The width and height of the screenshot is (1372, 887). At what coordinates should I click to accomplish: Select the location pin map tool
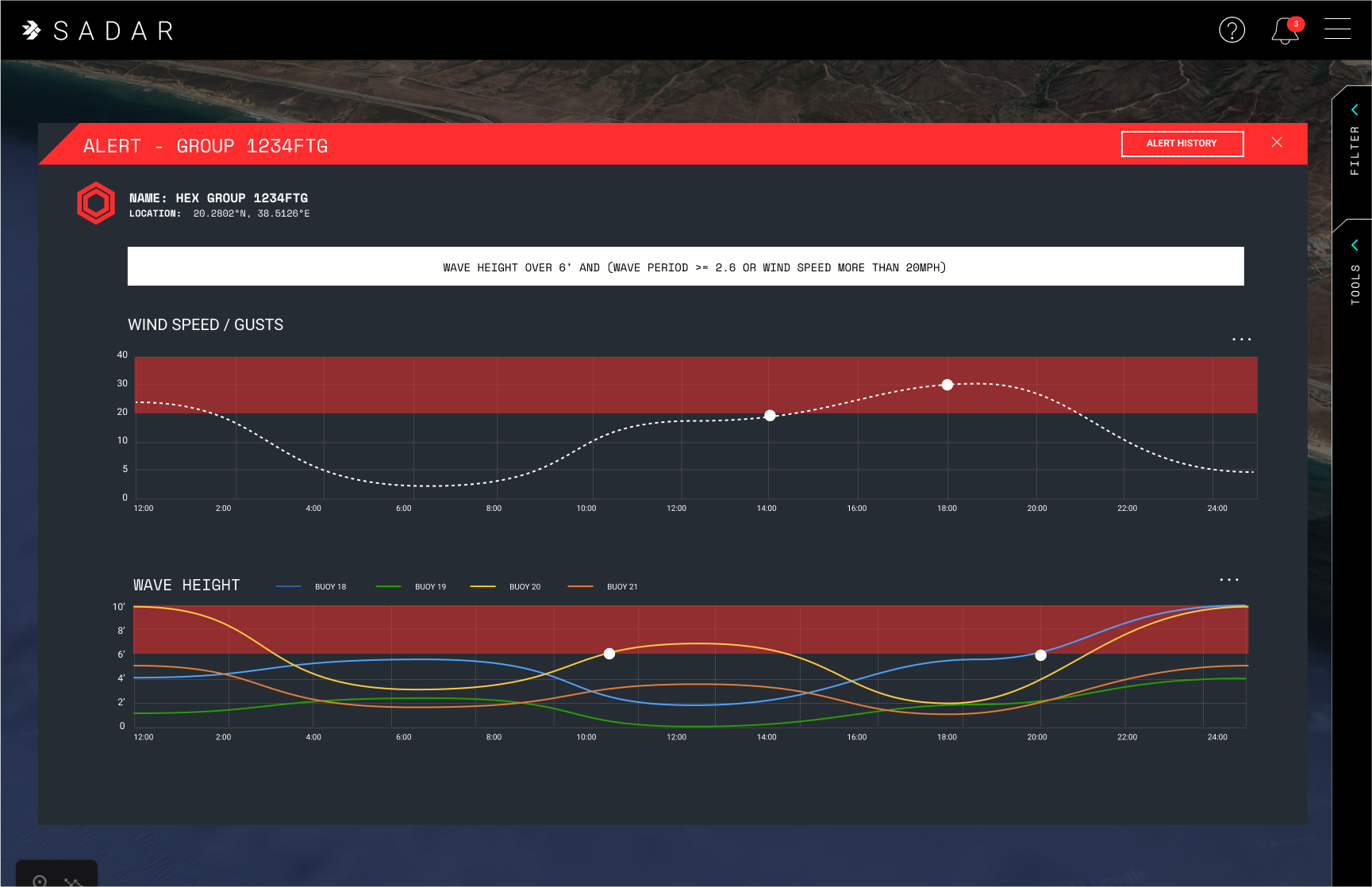click(40, 880)
